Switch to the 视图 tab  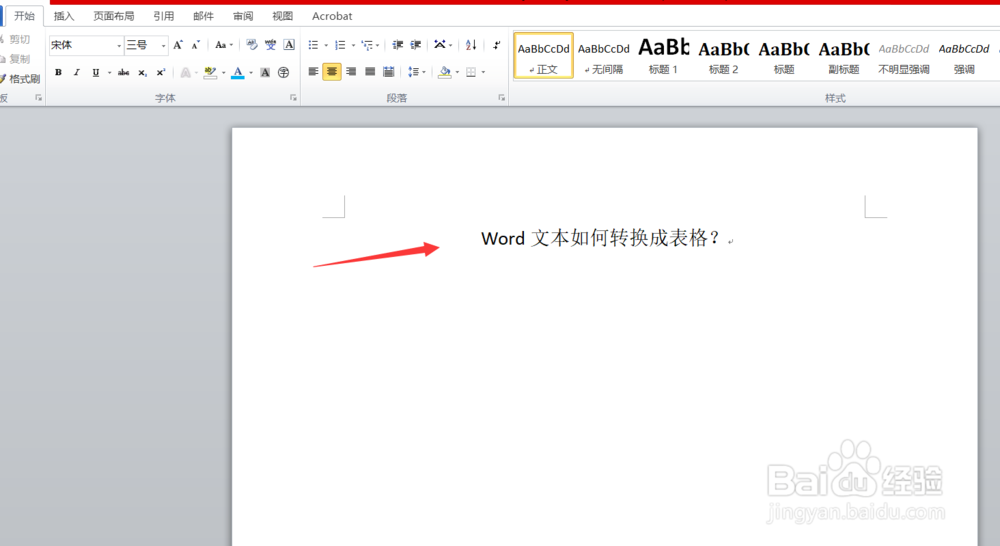(x=282, y=16)
